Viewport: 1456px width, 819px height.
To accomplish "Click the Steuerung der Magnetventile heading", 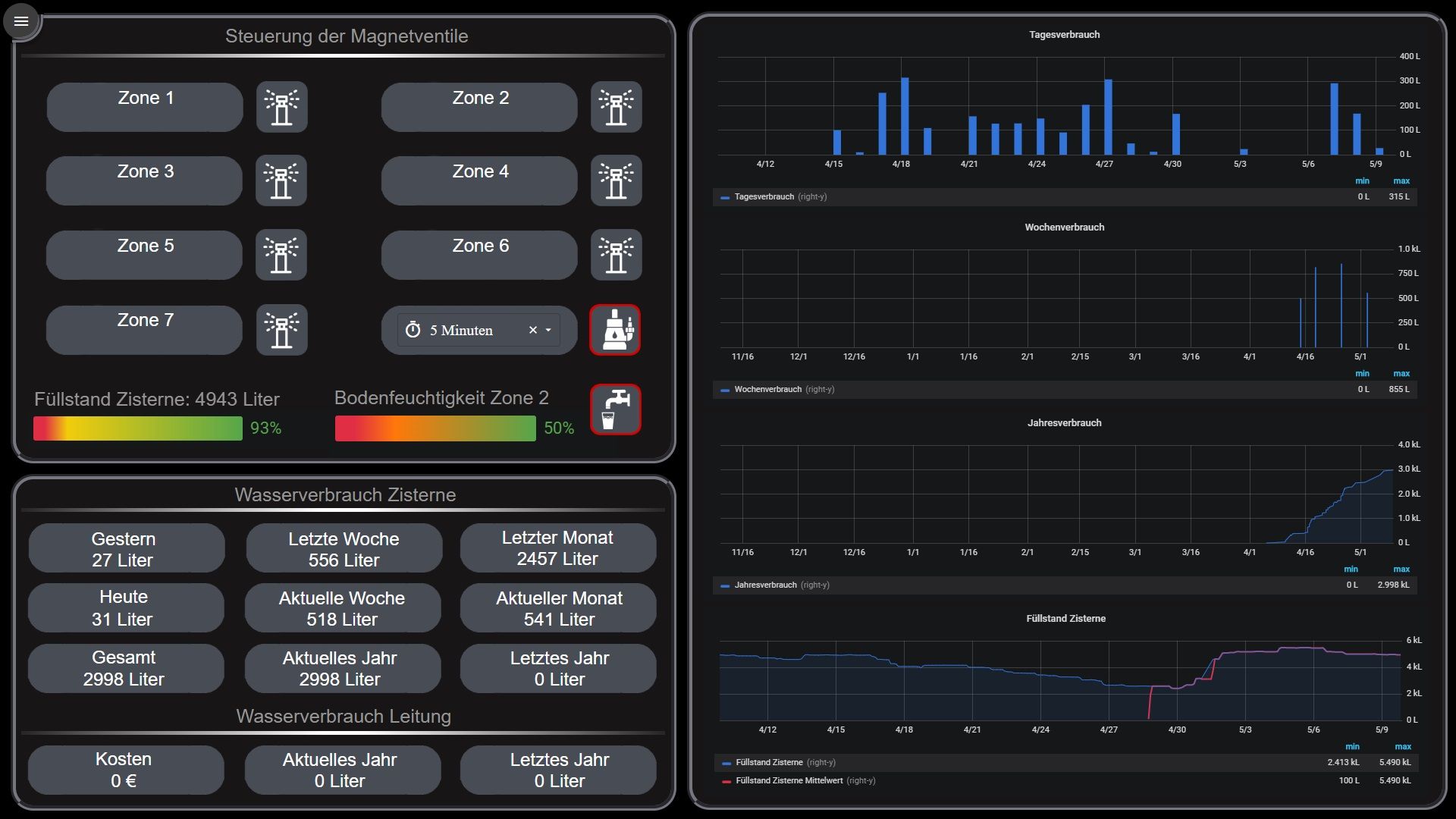I will click(x=347, y=36).
